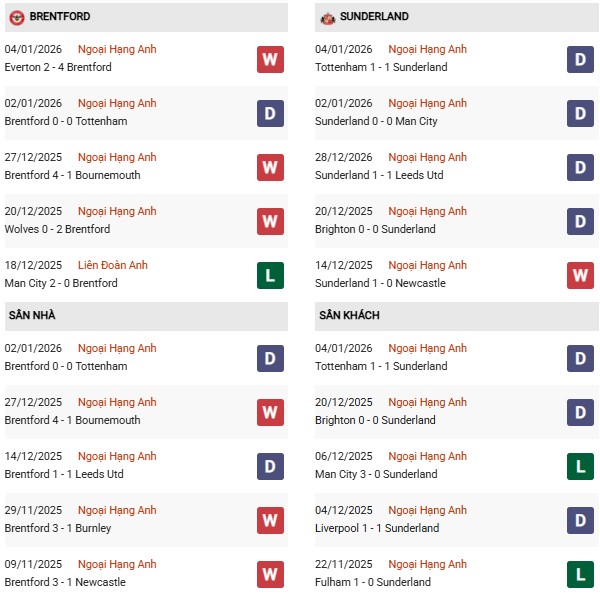Viewport: 600px width, 593px height.
Task: Click D badge beside Brentford 1 - 1 Leeds Utd
Action: pos(270,466)
